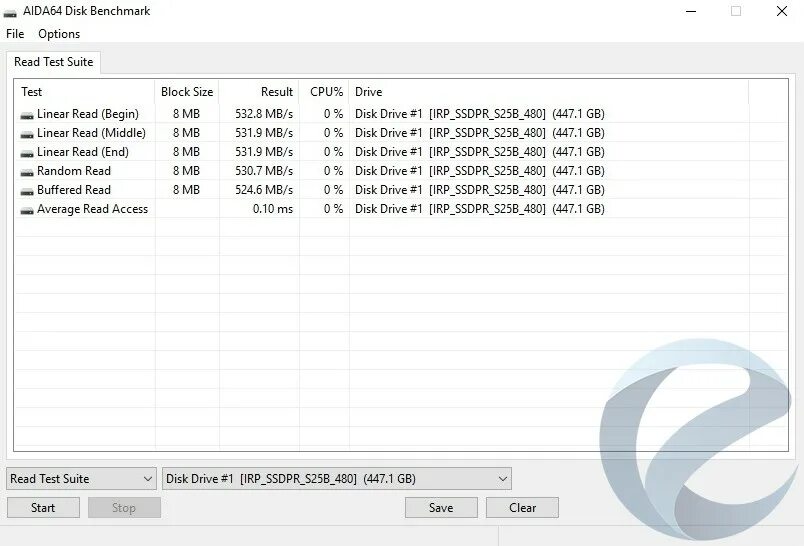Close the AIDA64 Disk Benchmark window
This screenshot has height=546, width=804.
781,11
